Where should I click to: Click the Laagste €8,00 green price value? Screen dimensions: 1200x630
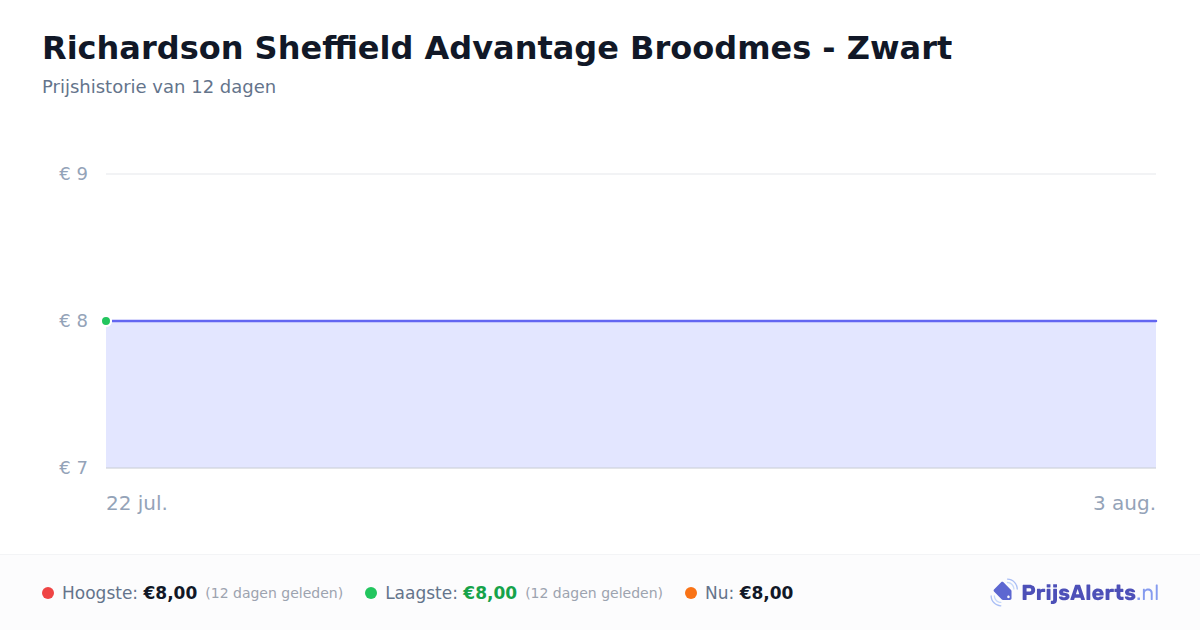(490, 593)
